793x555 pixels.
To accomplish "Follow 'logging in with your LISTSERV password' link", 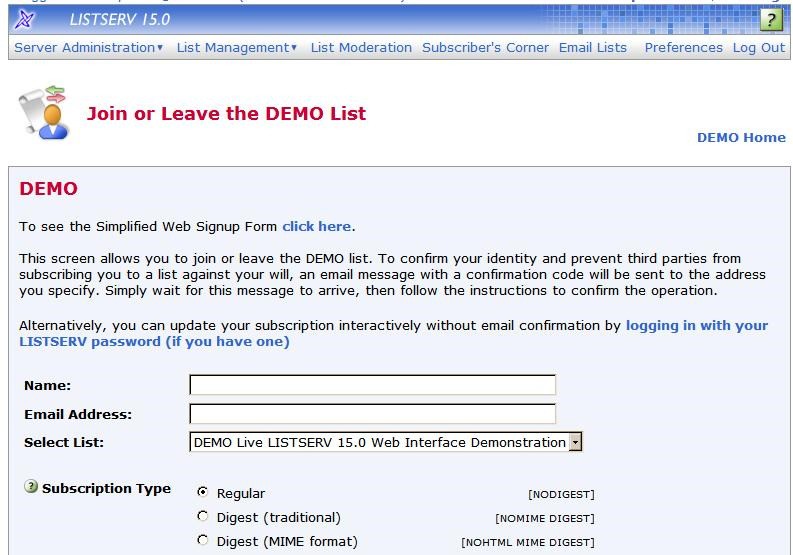I will 393,333.
